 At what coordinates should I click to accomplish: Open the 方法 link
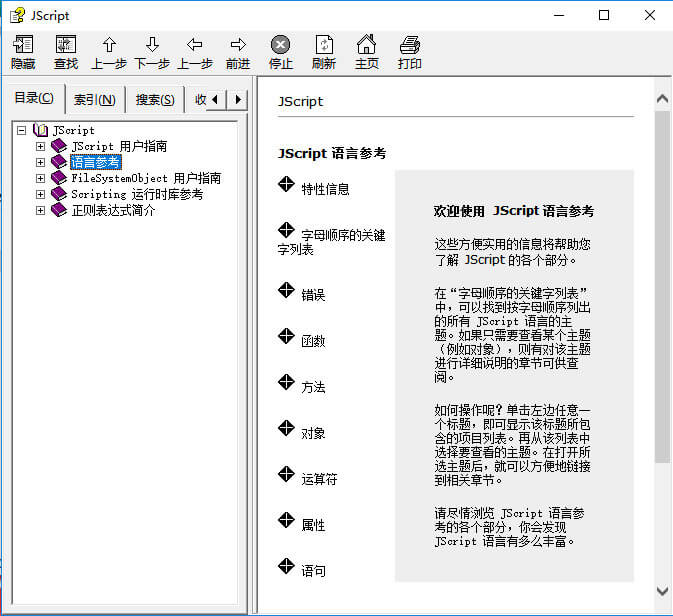point(313,387)
